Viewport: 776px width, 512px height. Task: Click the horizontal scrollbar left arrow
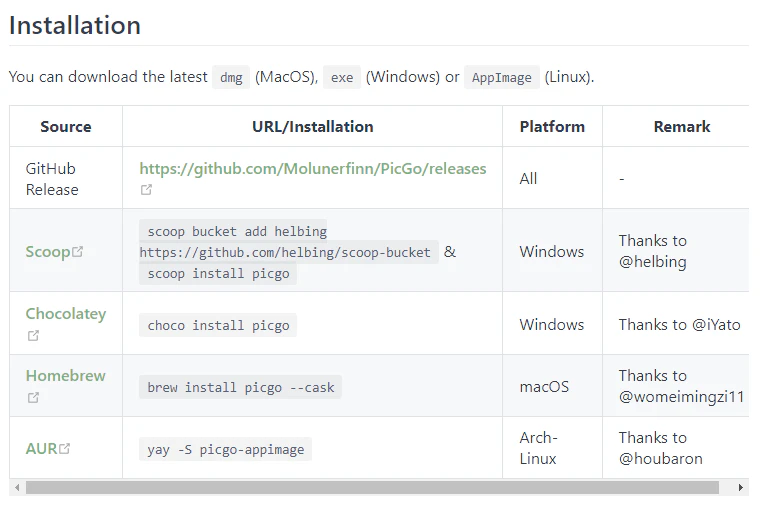pos(17,488)
